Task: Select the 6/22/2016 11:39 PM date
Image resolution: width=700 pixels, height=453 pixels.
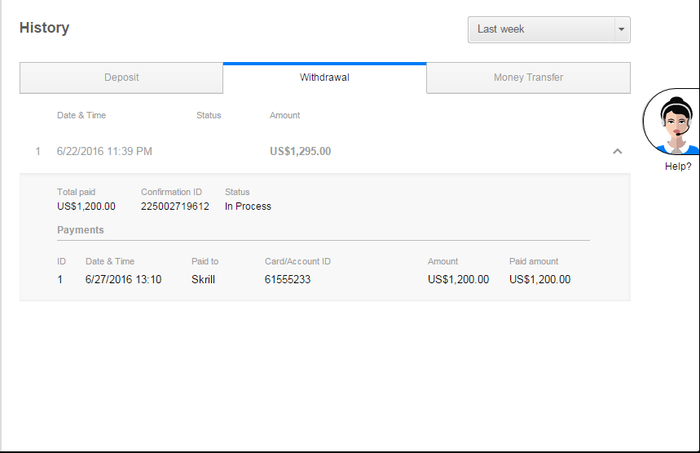Action: click(104, 151)
